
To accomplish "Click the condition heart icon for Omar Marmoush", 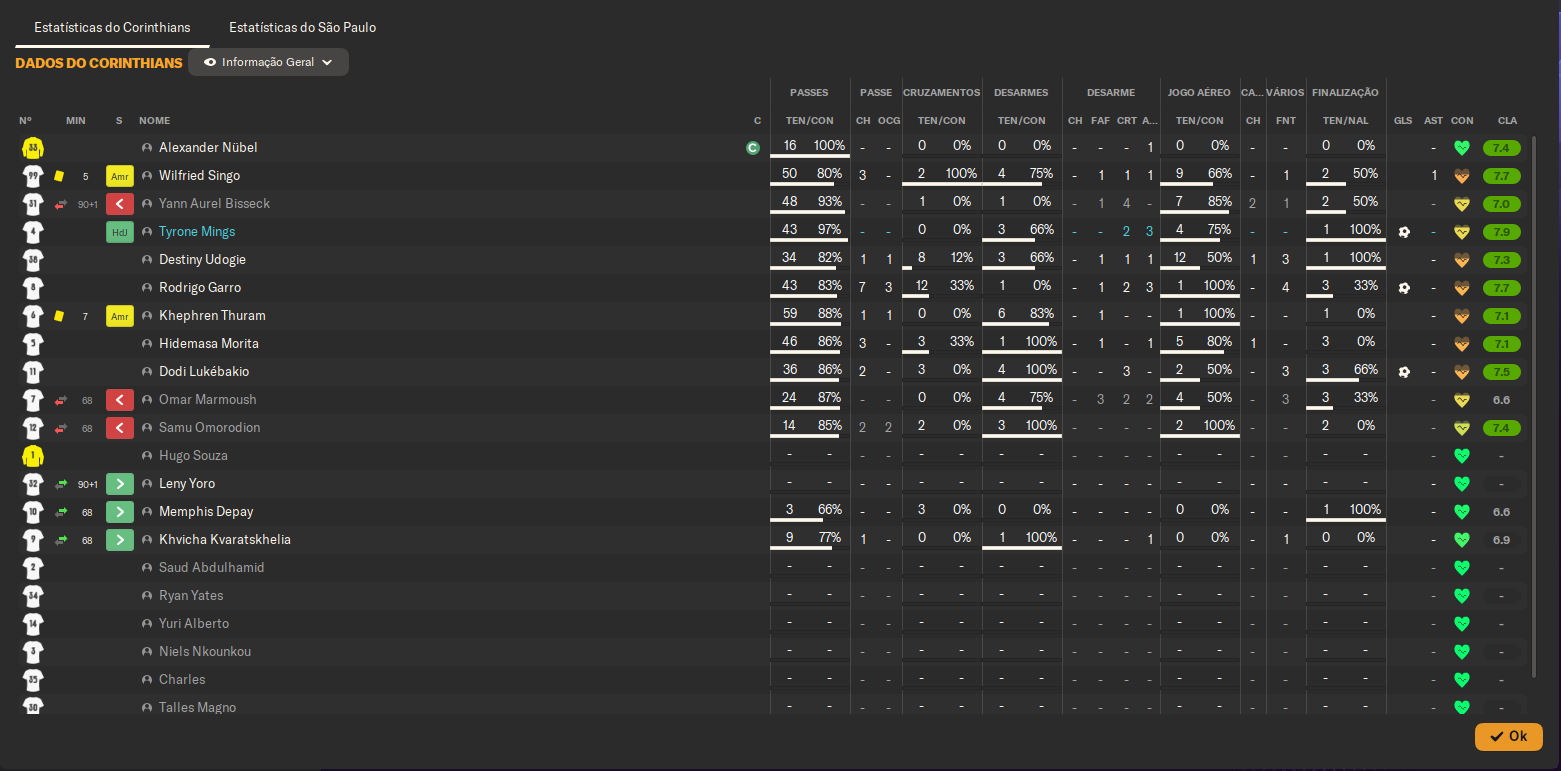I will pos(1462,400).
